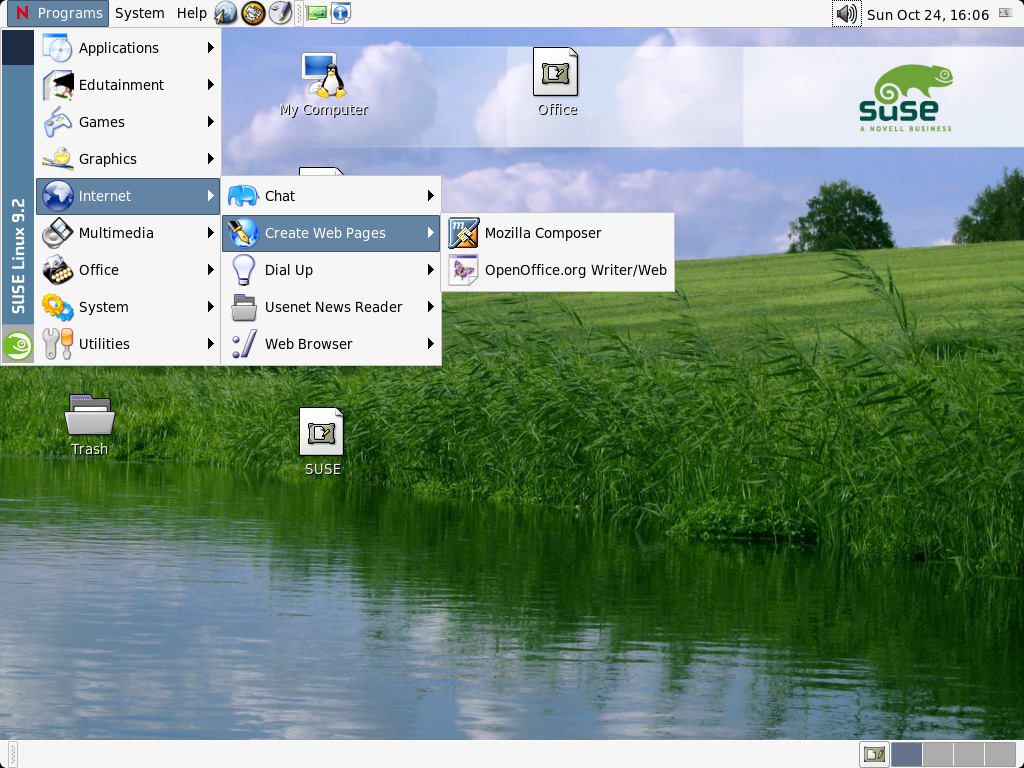This screenshot has width=1024, height=768.
Task: Select the SUSE desktop icon
Action: pyautogui.click(x=322, y=442)
